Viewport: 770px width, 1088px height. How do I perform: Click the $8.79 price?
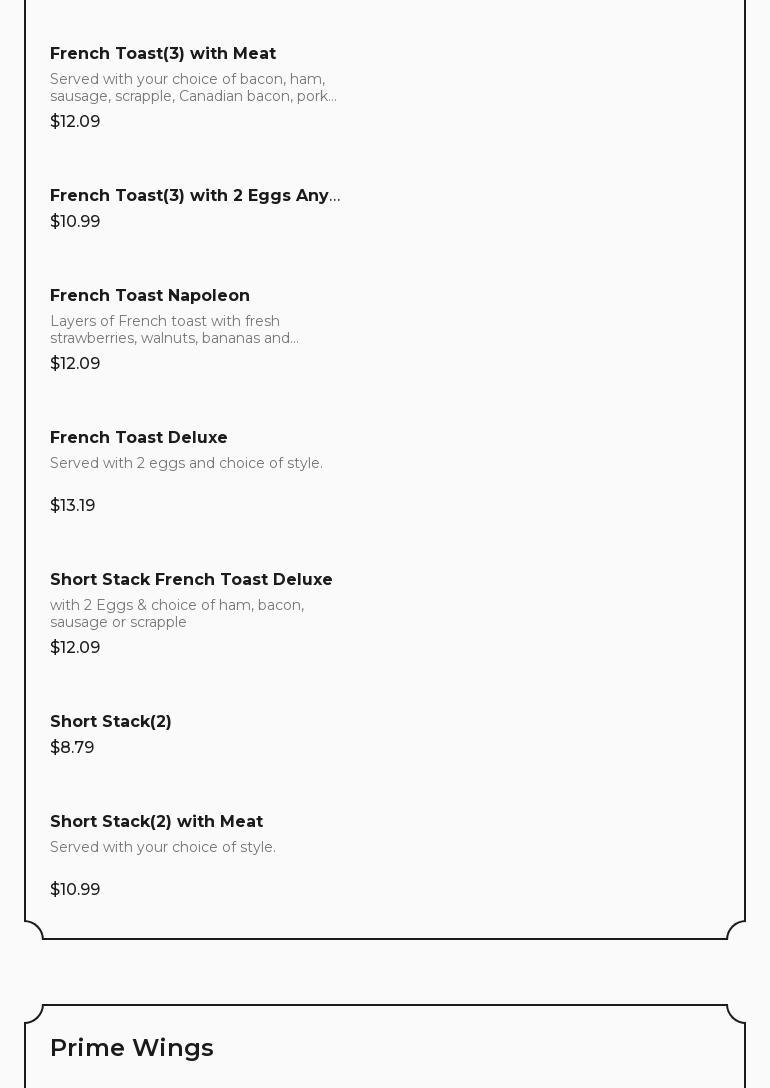72,748
